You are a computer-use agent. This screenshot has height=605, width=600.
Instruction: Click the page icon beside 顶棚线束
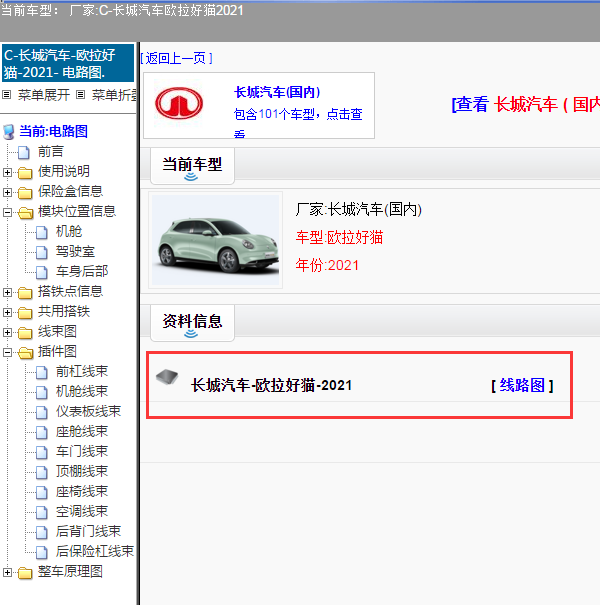coord(42,472)
